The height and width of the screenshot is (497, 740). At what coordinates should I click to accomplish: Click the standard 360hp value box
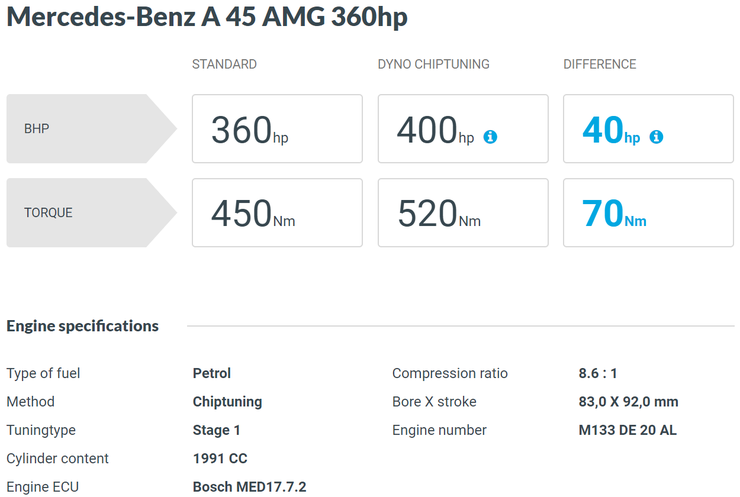(x=278, y=128)
